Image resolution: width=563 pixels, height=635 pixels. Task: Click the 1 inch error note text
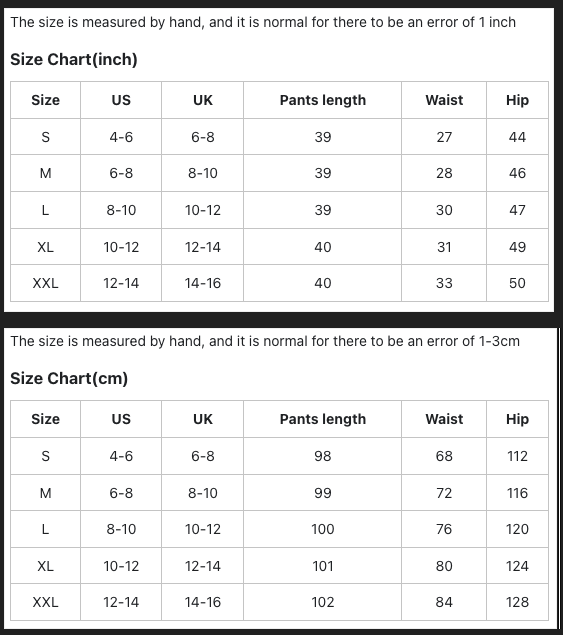(x=263, y=22)
